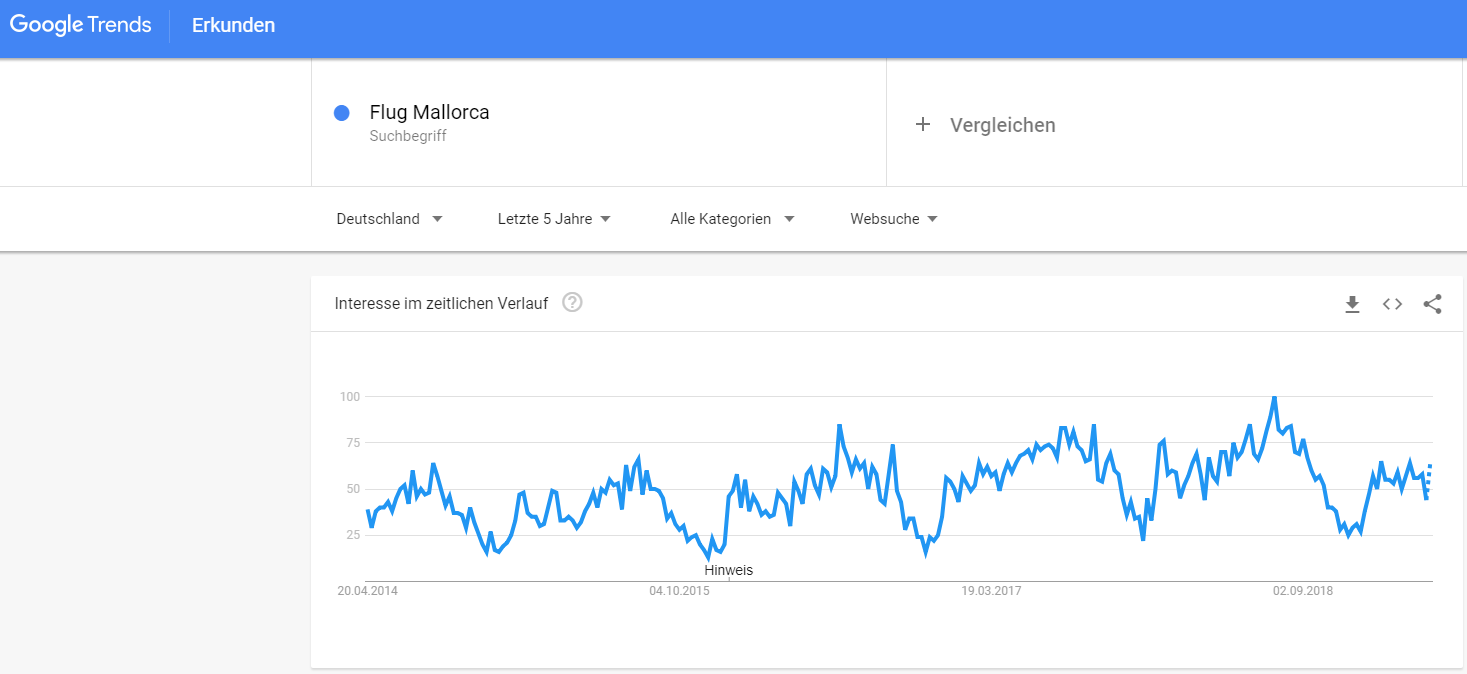Download the interest over time CSV
This screenshot has height=674, width=1467.
tap(1352, 304)
